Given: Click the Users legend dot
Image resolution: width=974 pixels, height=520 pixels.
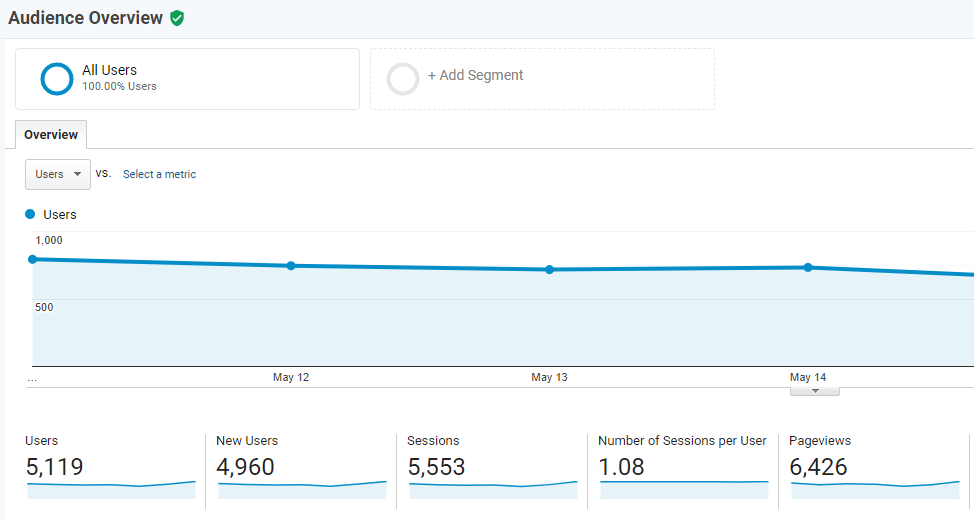Looking at the screenshot, I should (30, 214).
